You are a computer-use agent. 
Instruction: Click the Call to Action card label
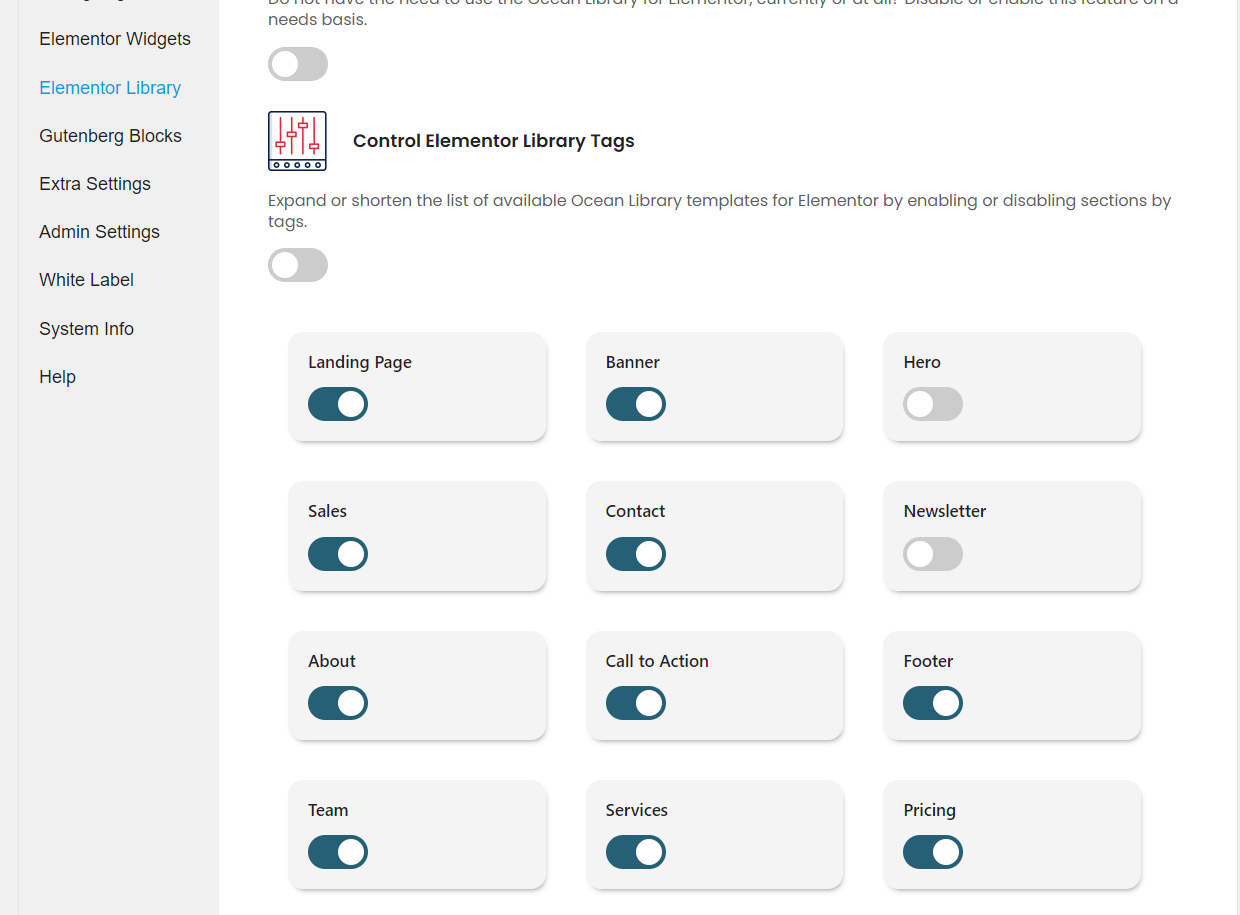657,661
